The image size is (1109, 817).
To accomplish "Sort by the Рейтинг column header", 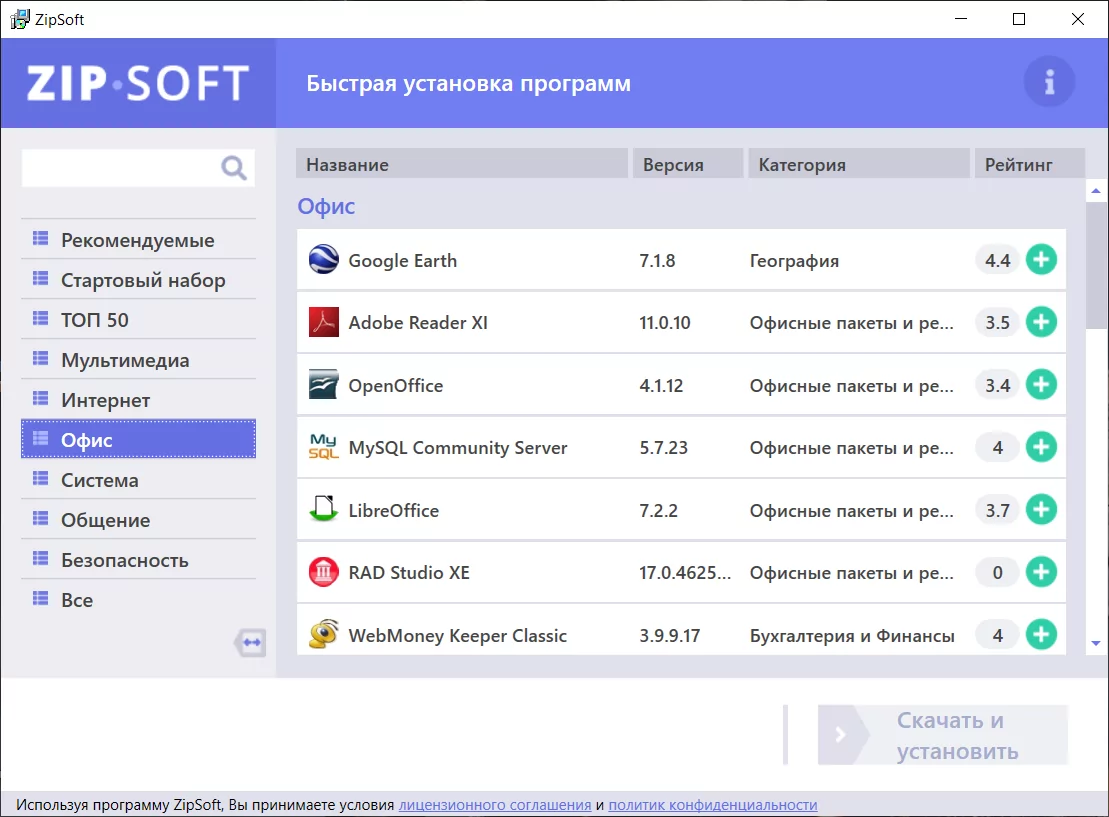I will tap(1030, 163).
